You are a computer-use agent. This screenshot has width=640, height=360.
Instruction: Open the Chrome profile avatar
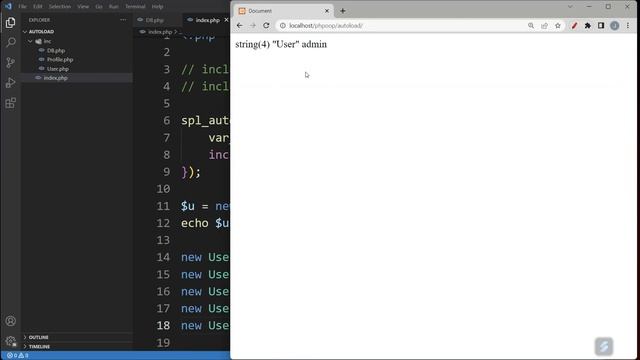tap(614, 26)
